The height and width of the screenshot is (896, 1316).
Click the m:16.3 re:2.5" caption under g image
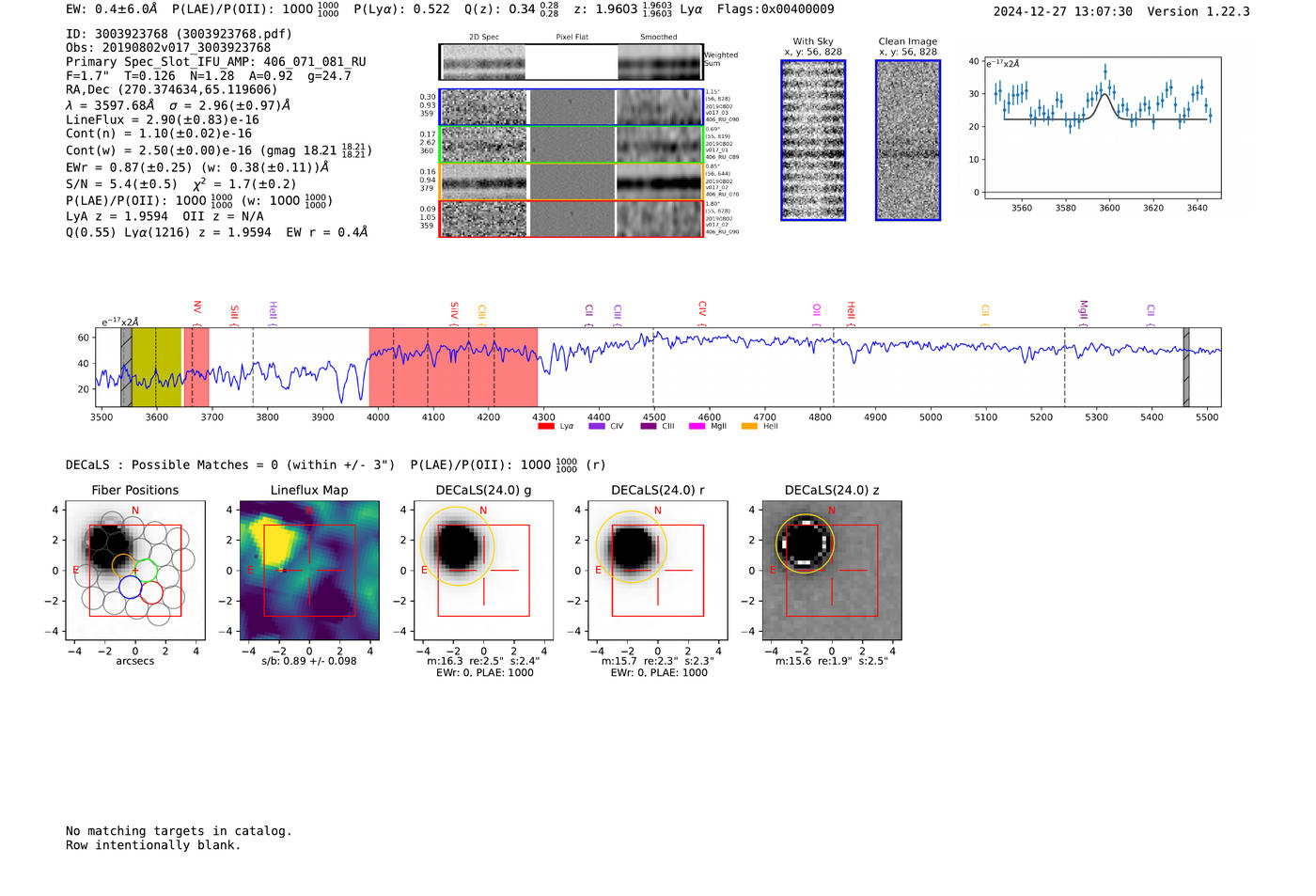click(484, 661)
